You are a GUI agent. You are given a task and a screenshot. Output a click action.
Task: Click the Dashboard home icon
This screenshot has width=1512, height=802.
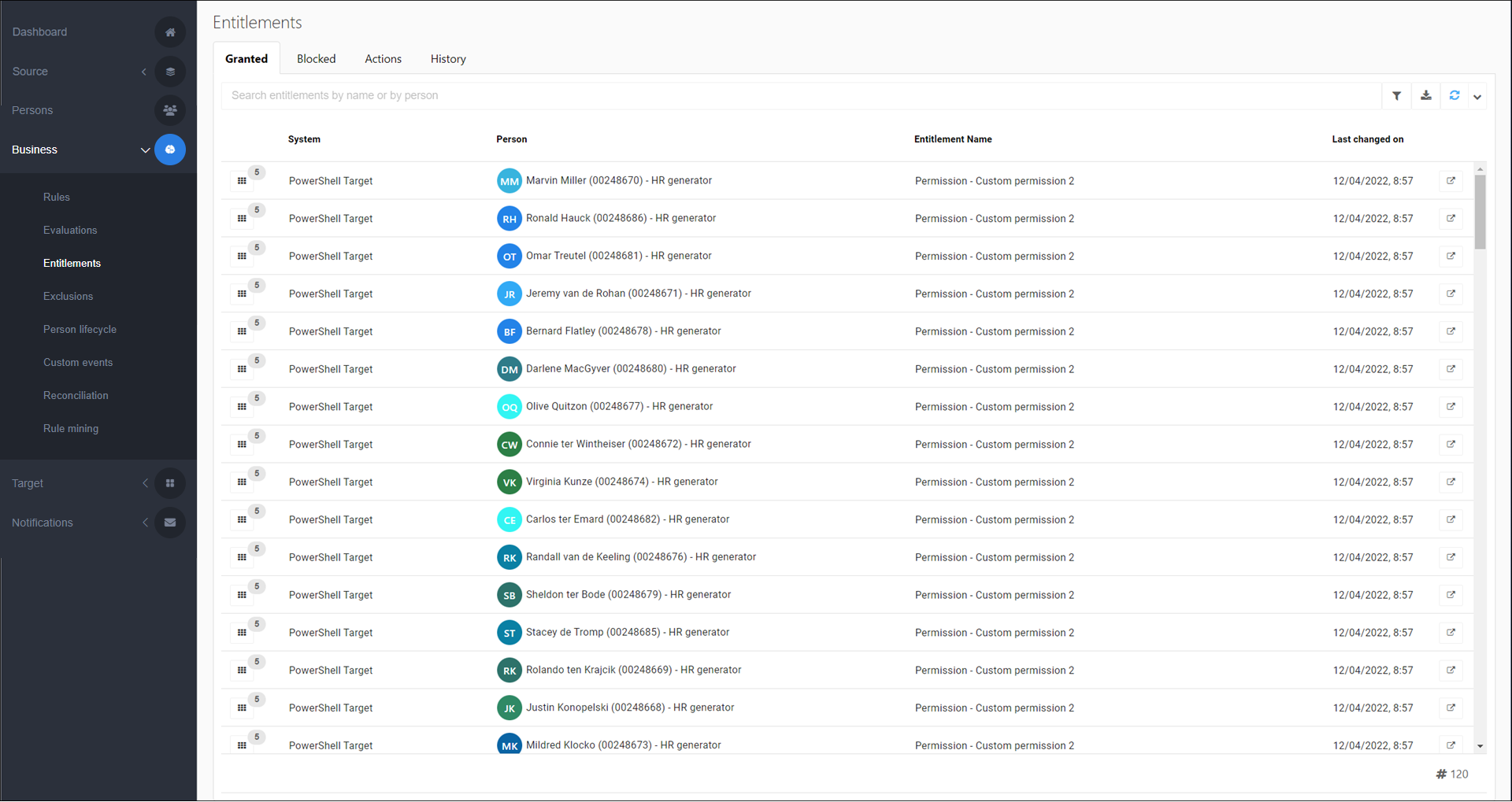pos(170,32)
